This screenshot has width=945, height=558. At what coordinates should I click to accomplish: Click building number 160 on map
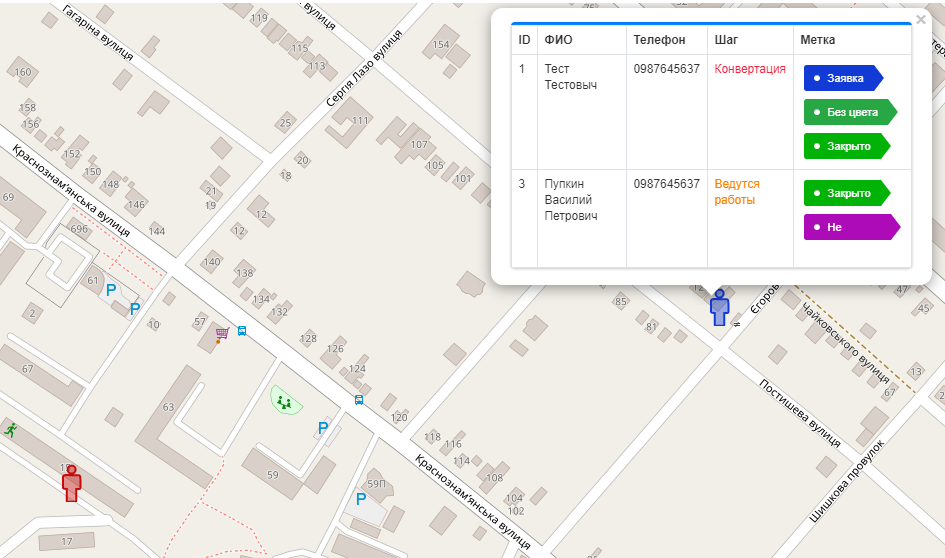point(23,72)
